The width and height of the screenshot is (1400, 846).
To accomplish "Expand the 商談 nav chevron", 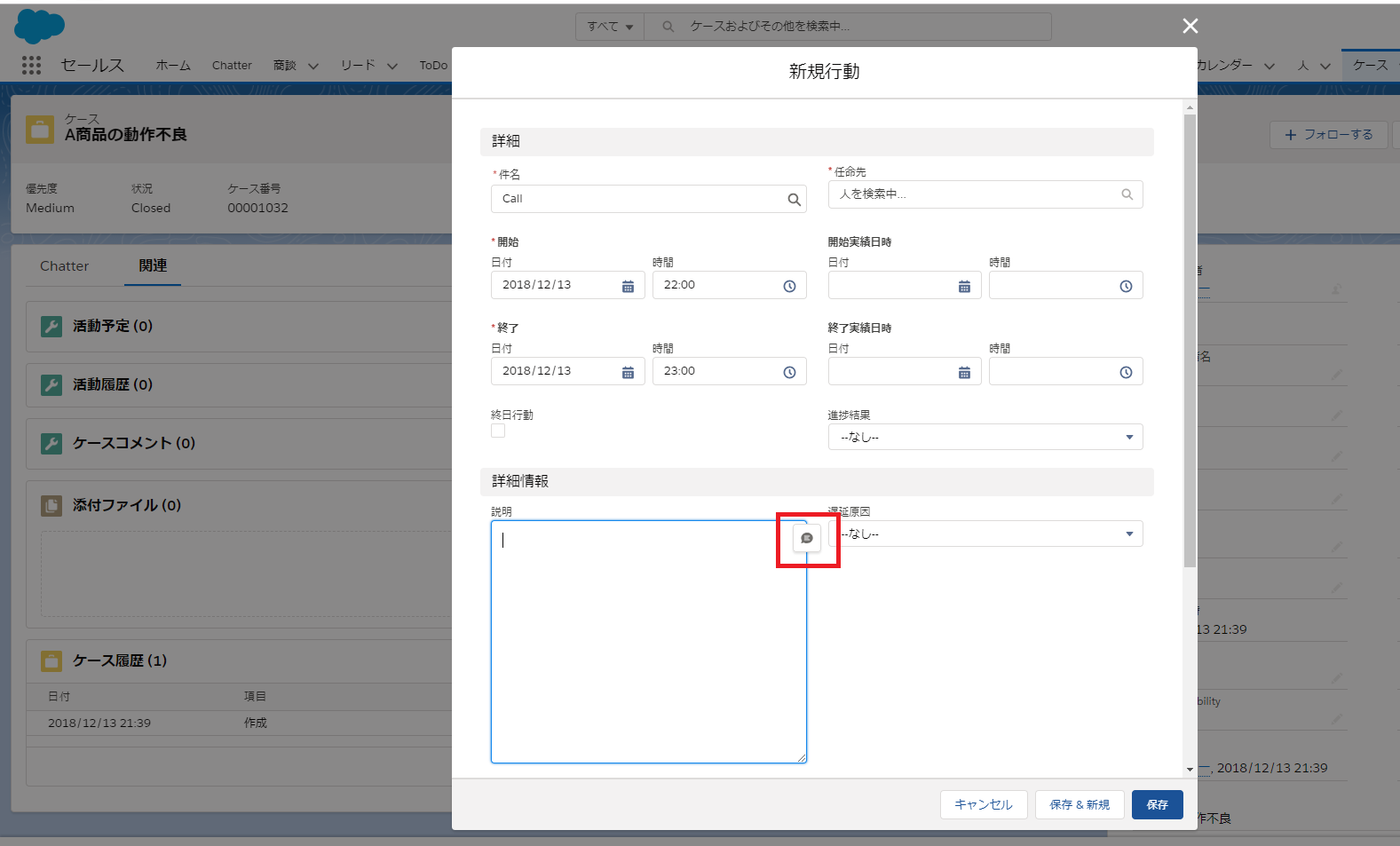I will click(312, 66).
